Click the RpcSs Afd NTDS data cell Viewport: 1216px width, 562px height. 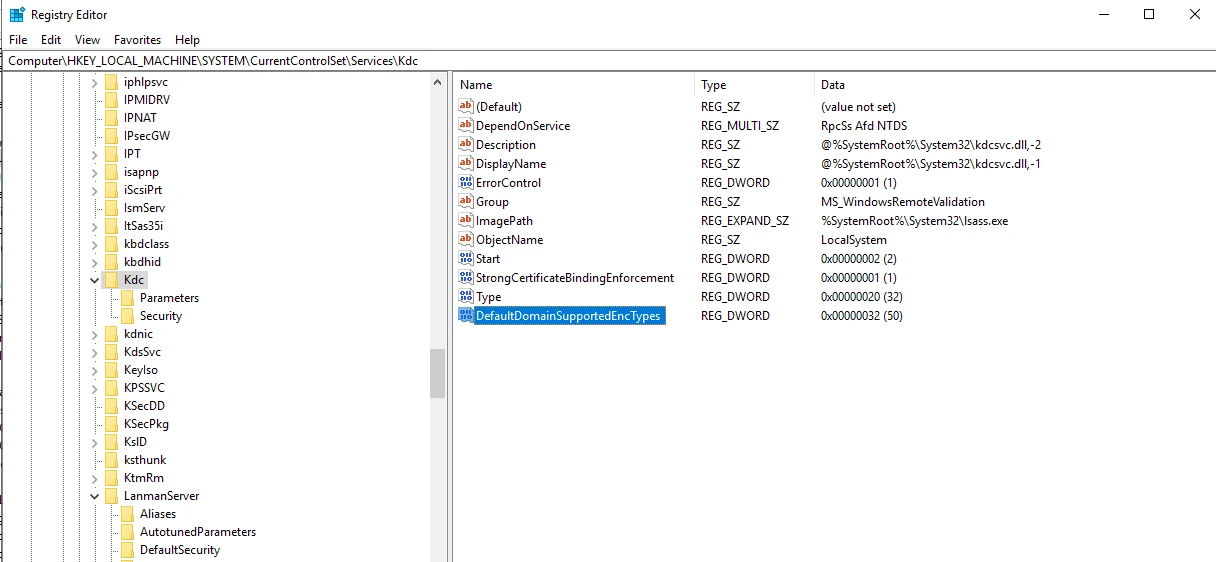[864, 125]
